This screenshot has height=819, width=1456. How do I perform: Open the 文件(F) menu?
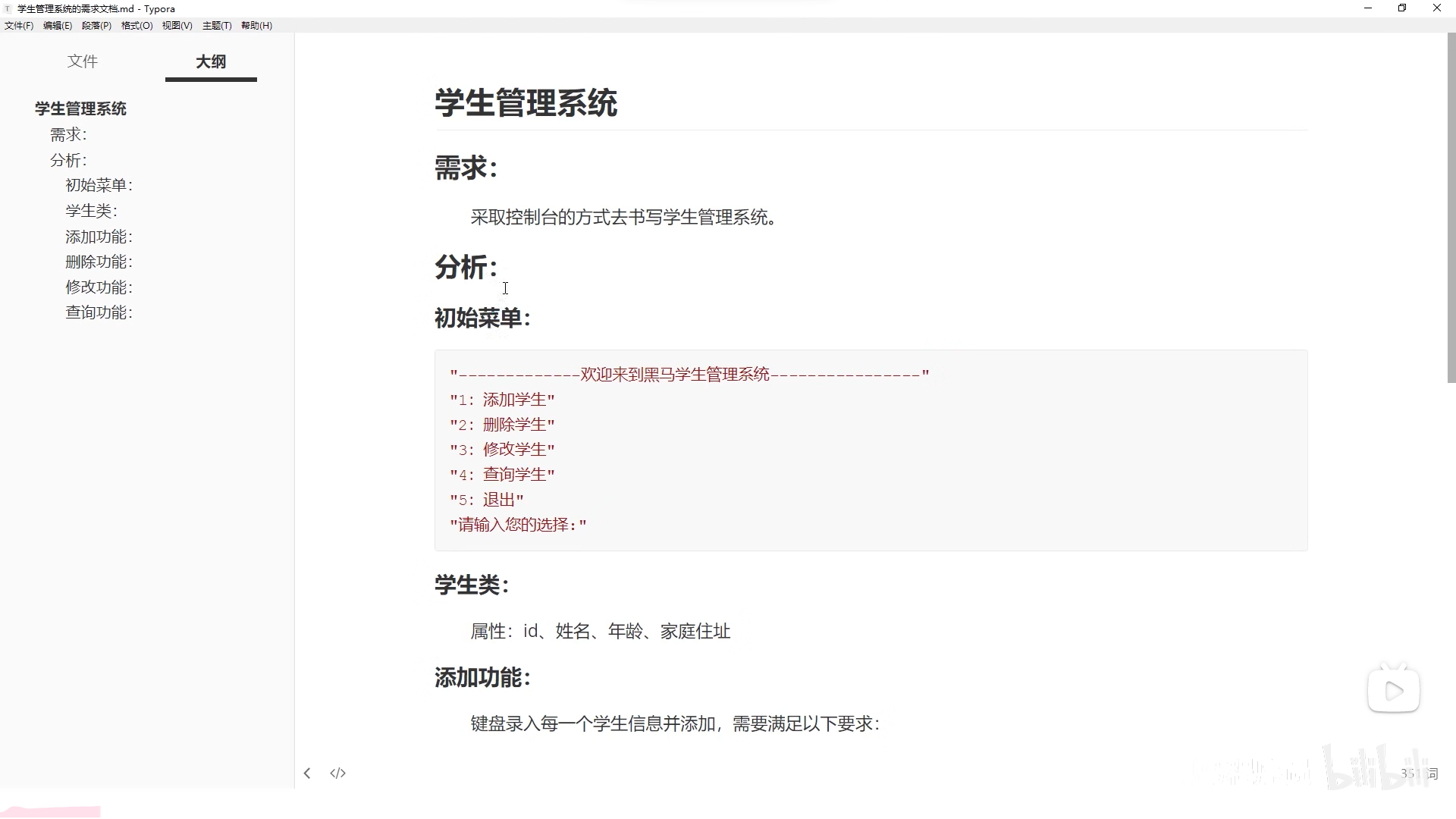click(x=18, y=25)
